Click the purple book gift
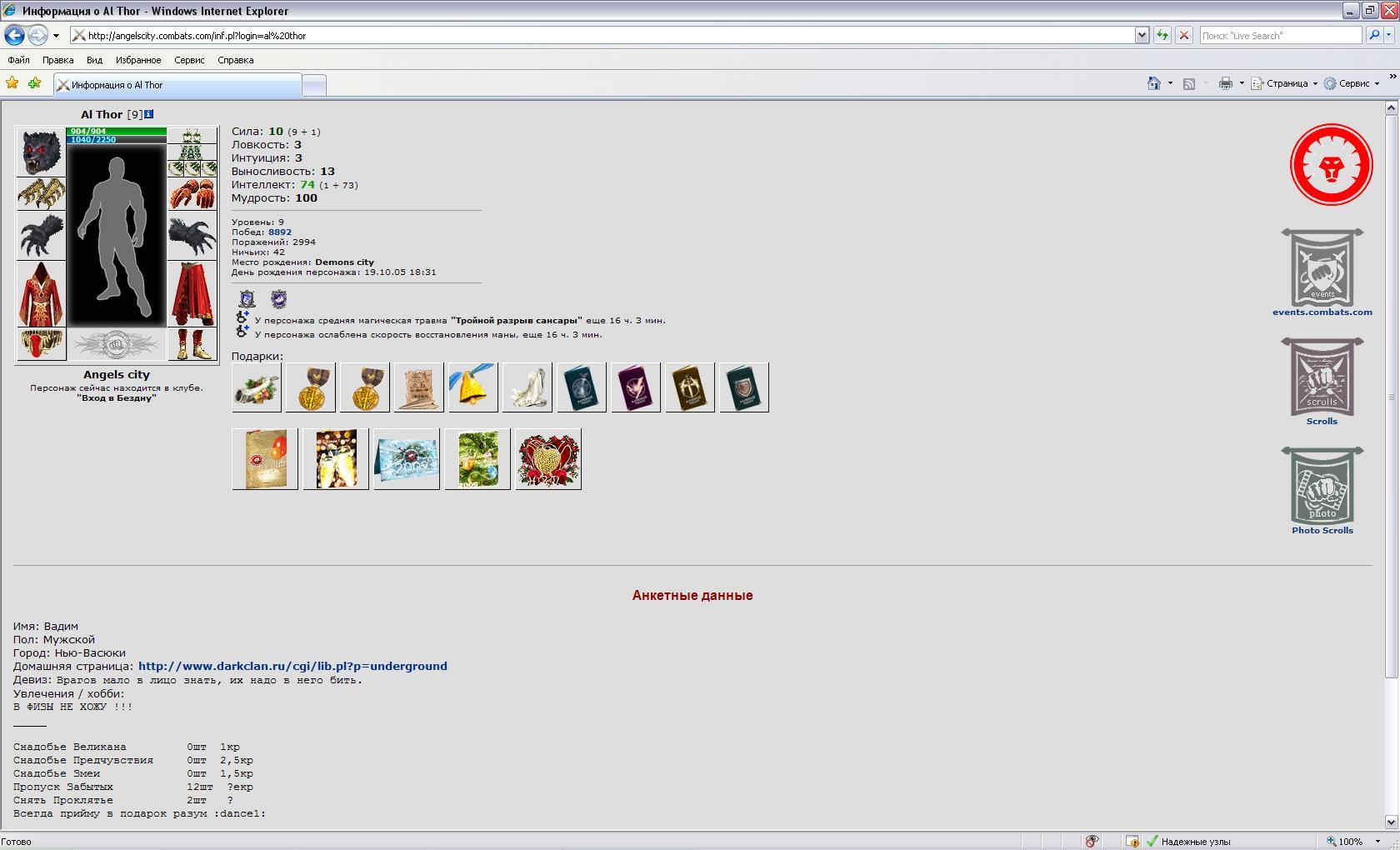 636,387
